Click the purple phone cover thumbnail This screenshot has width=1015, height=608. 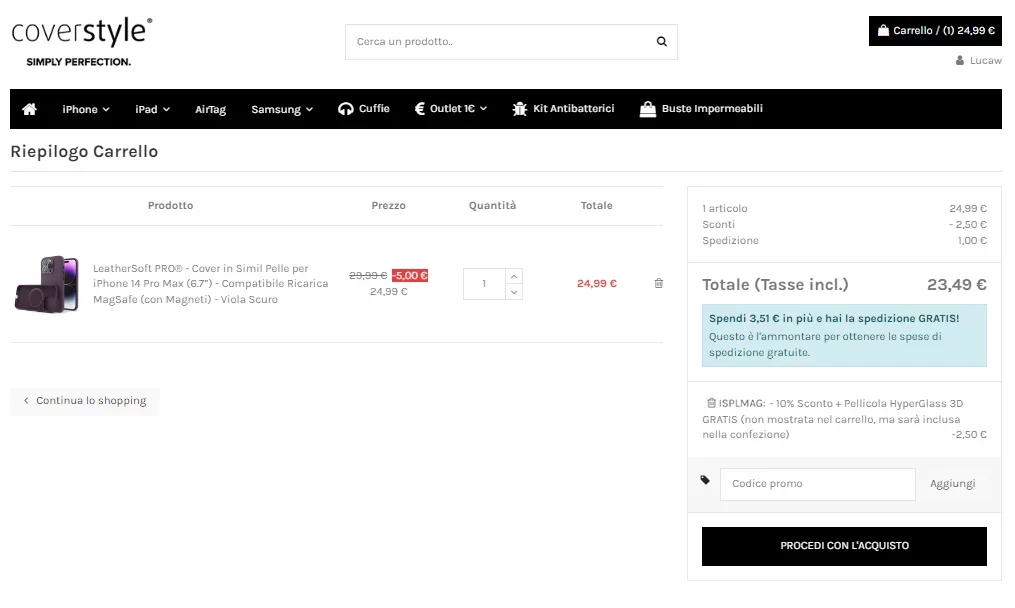[47, 284]
